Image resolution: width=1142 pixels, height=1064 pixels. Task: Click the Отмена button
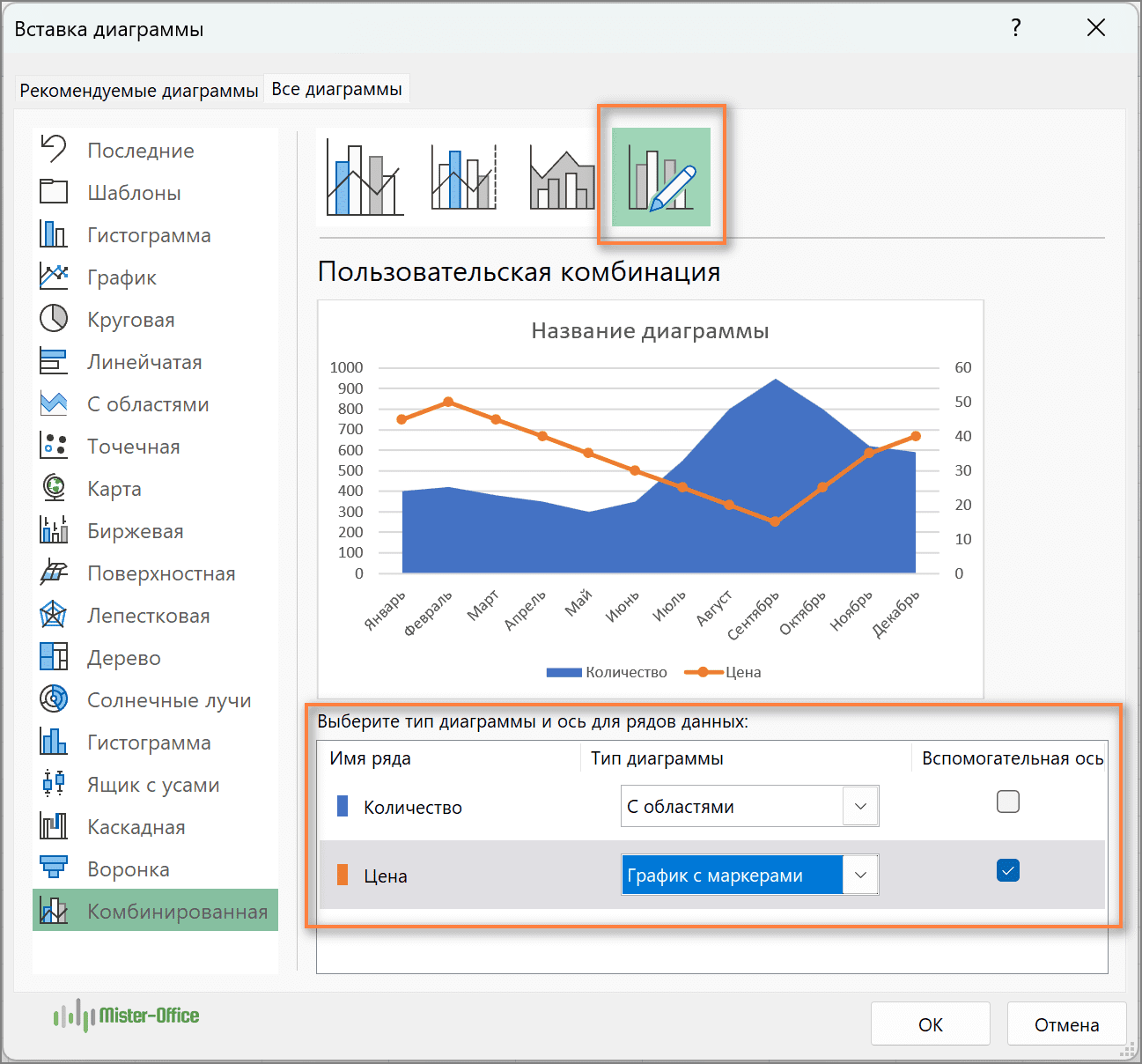tap(1066, 1024)
